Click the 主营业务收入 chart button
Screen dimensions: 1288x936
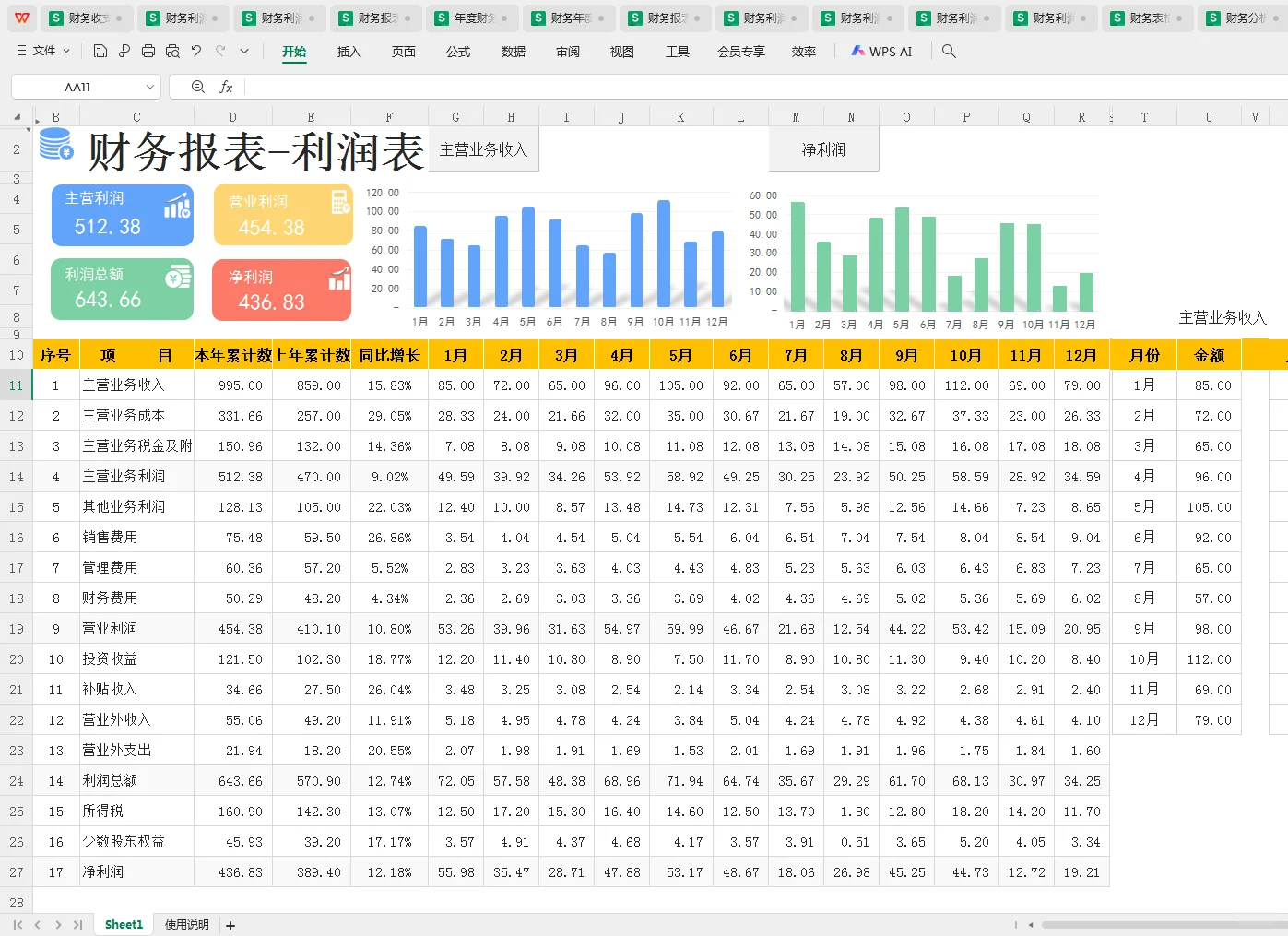(483, 148)
